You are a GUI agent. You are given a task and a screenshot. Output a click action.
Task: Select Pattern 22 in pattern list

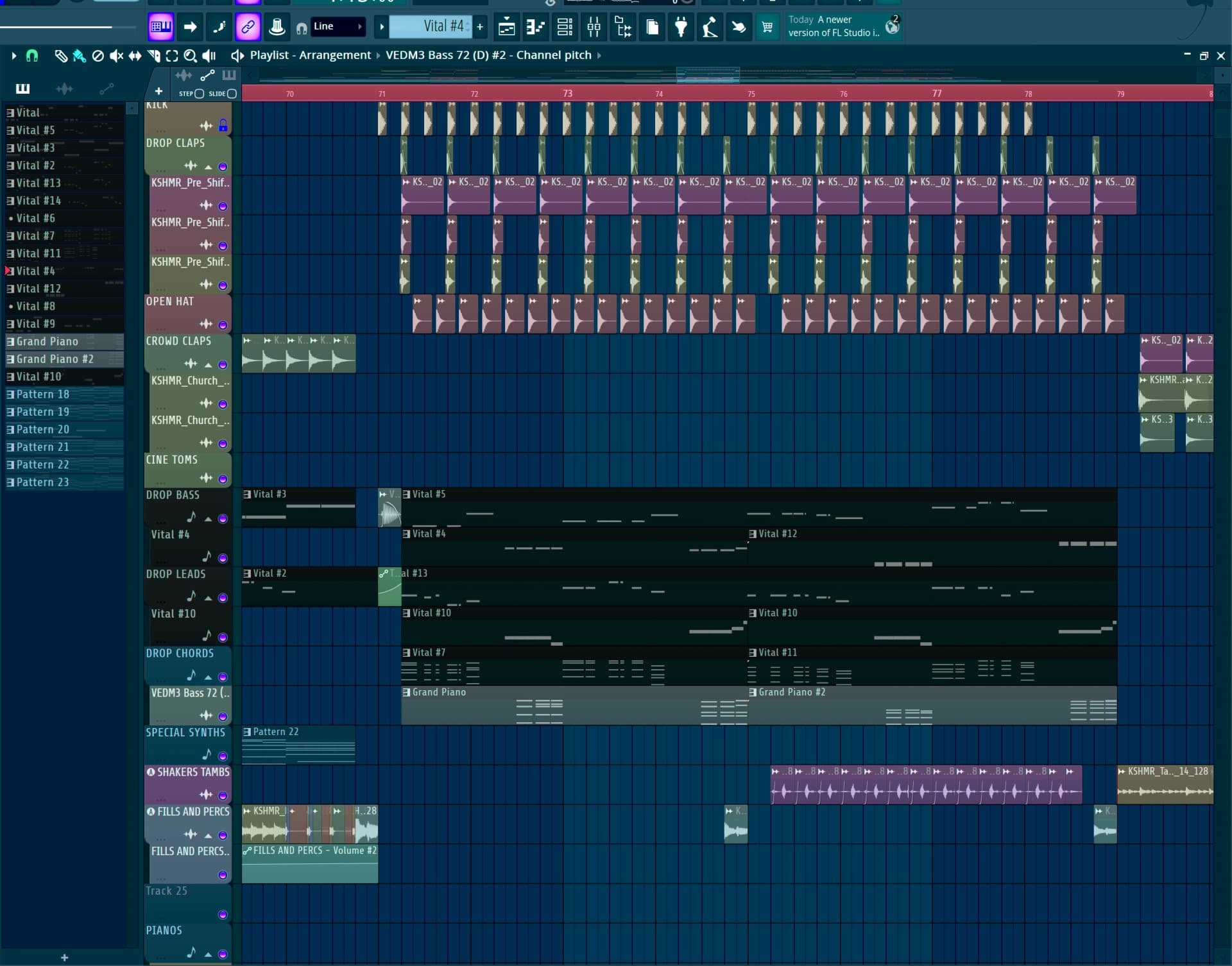(64, 465)
